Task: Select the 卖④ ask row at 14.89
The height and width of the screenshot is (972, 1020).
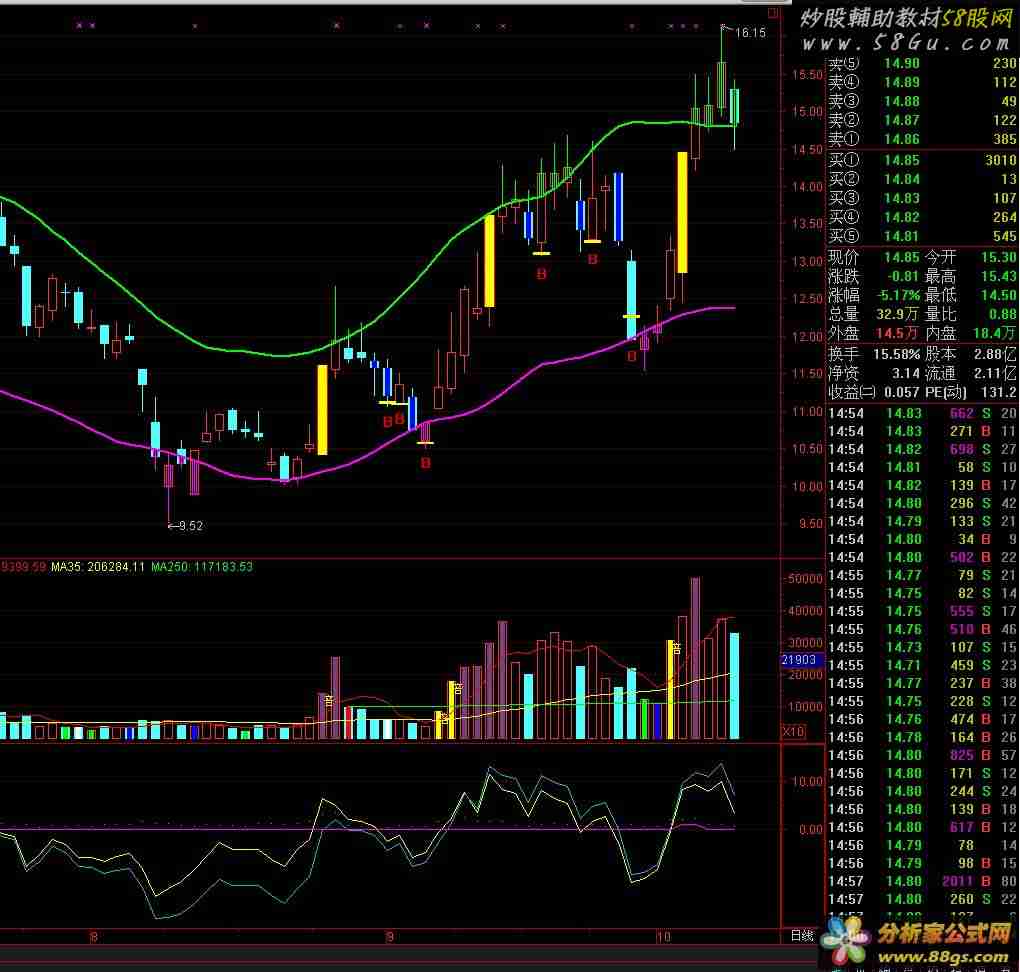Action: (922, 82)
